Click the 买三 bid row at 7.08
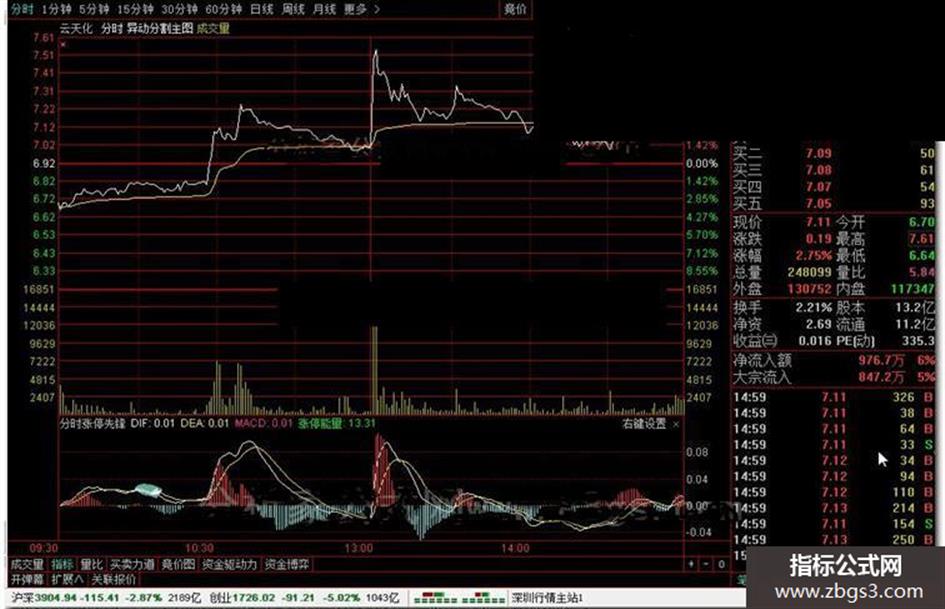Screen dimensions: 945x609 (x=834, y=170)
